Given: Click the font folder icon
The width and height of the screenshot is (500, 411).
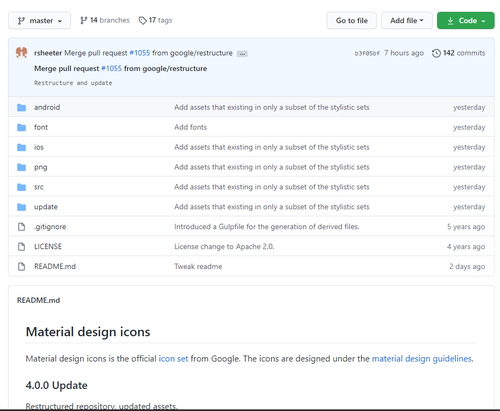Looking at the screenshot, I should pyautogui.click(x=22, y=127).
